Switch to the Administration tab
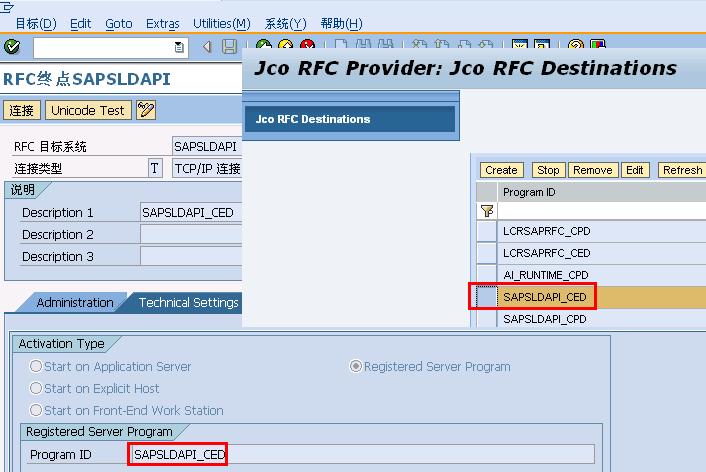This screenshot has height=472, width=706. (75, 302)
